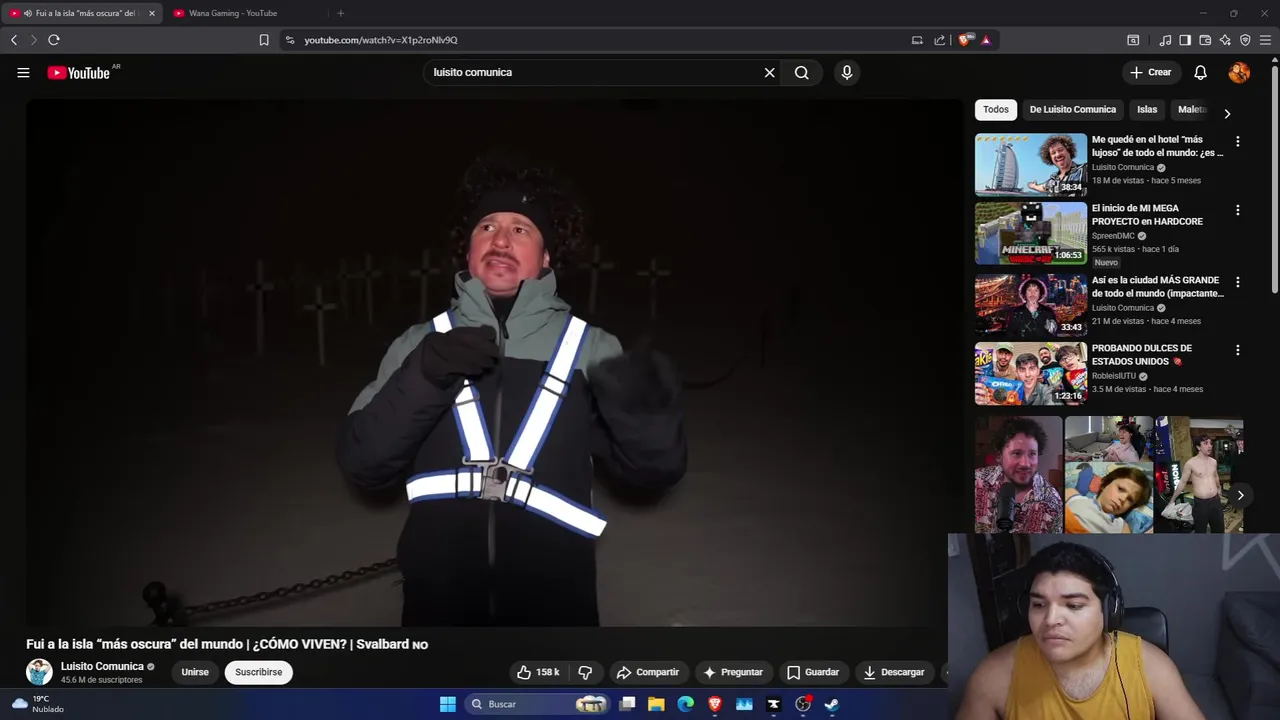
Task: Open options for hotel más lujoso video
Action: [1237, 142]
